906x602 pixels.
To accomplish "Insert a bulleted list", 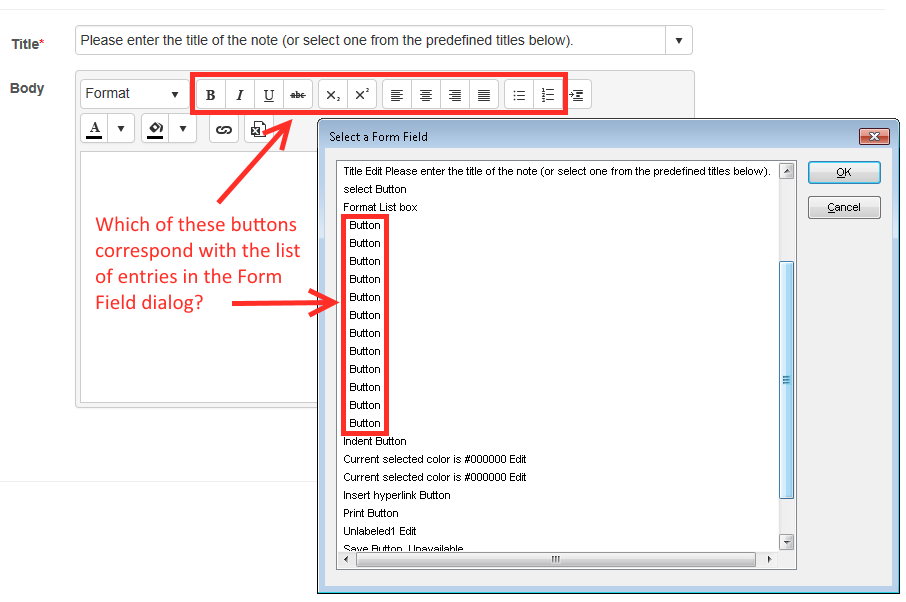I will [519, 95].
